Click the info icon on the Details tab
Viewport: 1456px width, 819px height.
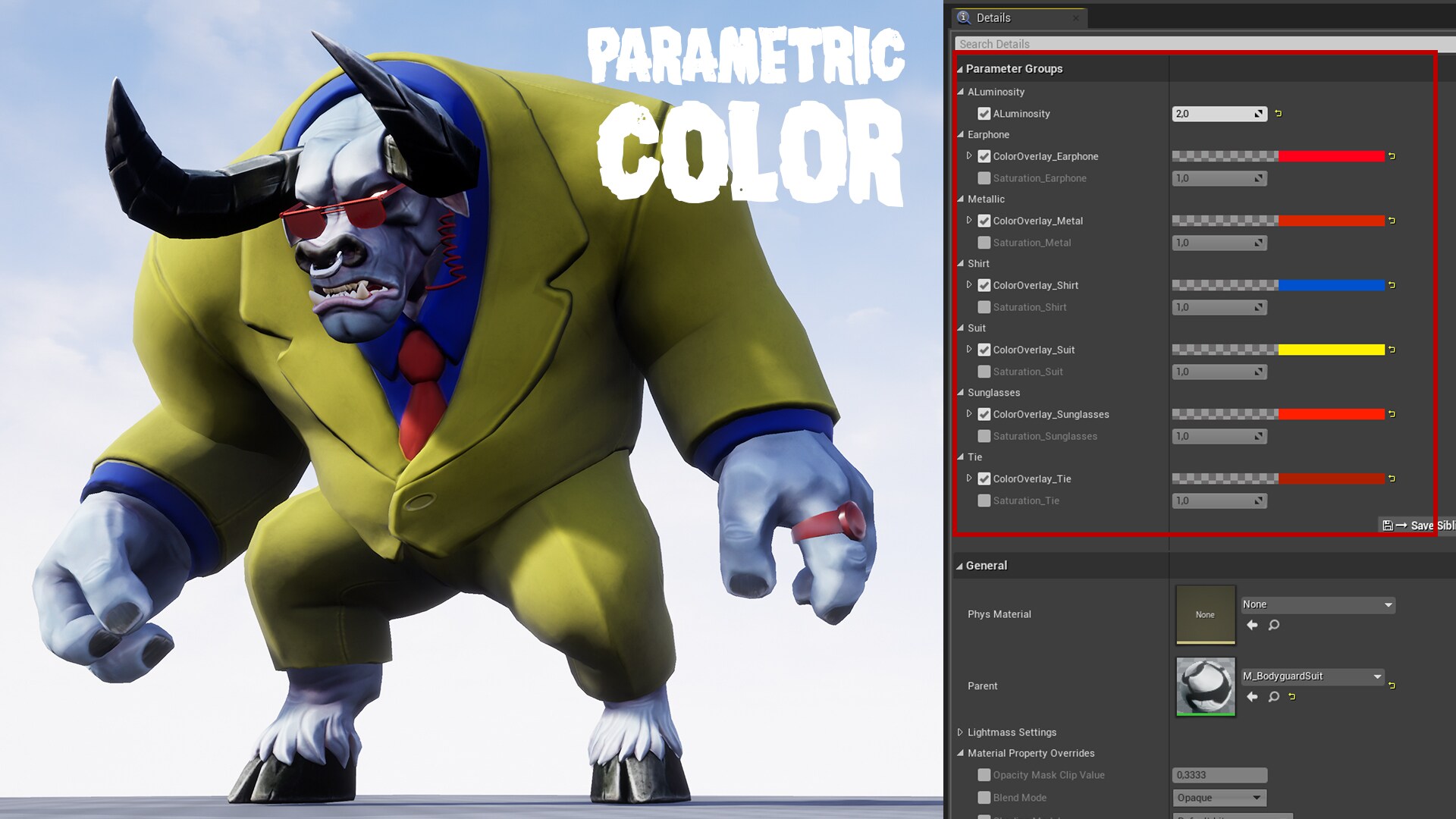[x=963, y=17]
